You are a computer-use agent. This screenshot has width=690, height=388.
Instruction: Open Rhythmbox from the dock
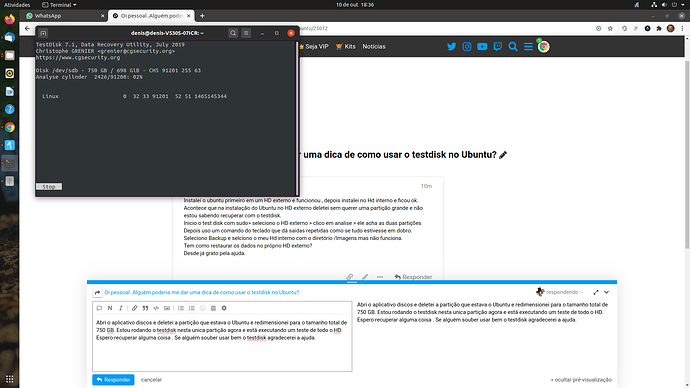tap(9, 73)
